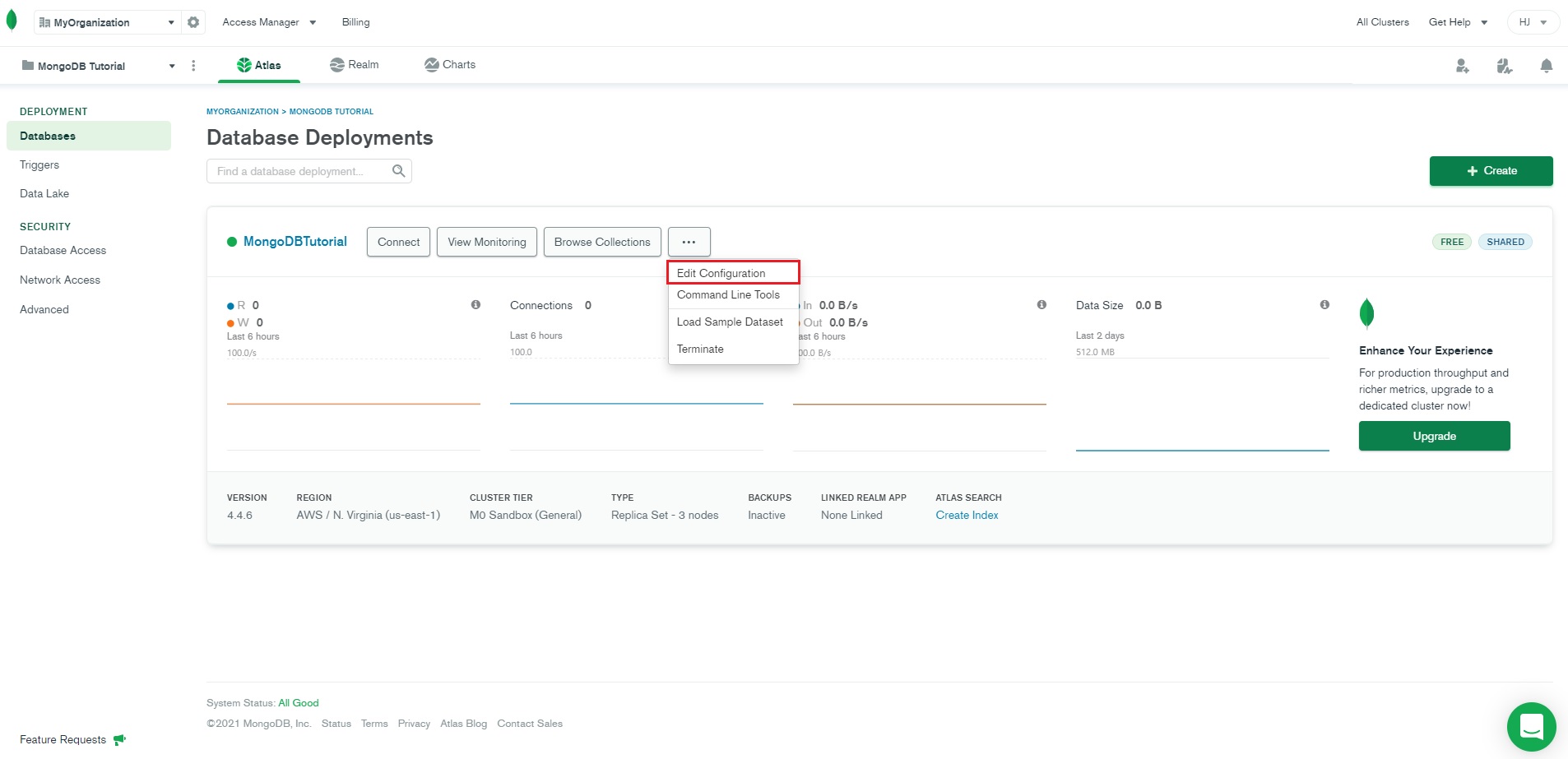Open the project options vertical dots menu
Screen dimensions: 1568x759
point(193,66)
